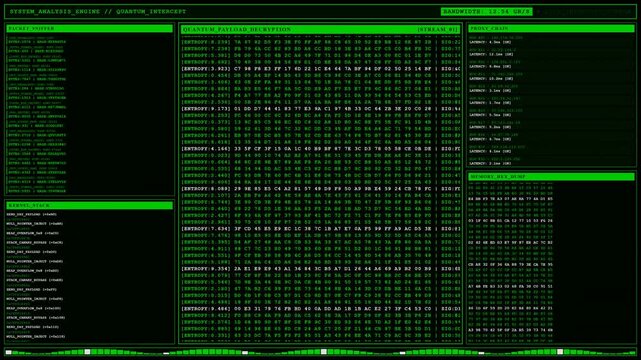Click the ENTROPY:7.238 row
Viewport: 641px width, 360px height.
(321, 49)
